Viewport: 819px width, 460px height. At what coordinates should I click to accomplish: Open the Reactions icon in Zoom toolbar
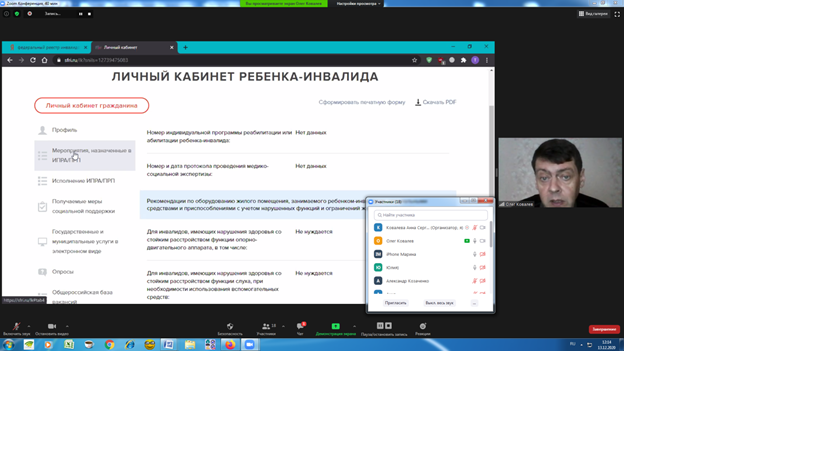tap(422, 326)
